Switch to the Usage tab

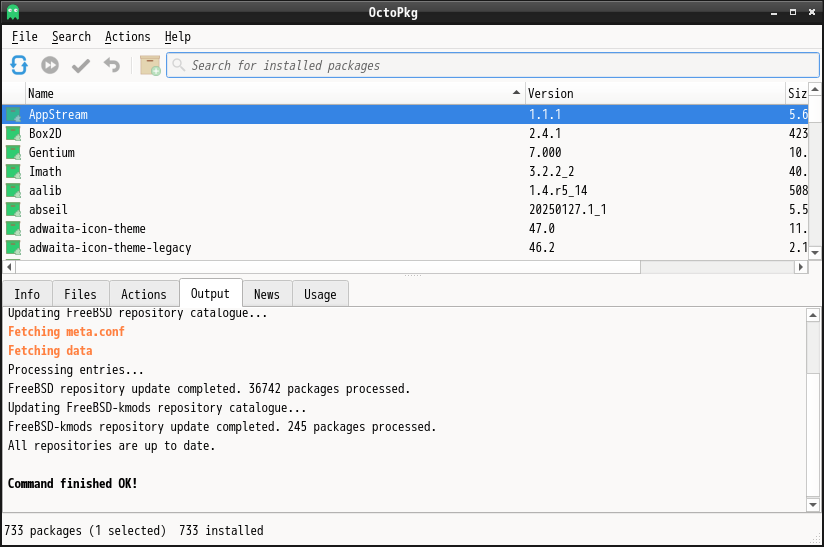(320, 294)
